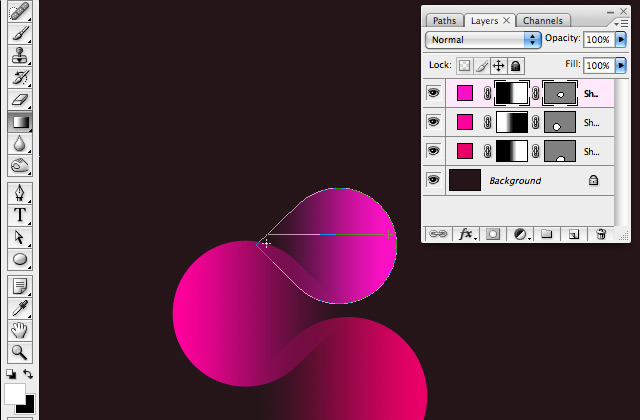Close the Layers tab
The height and width of the screenshot is (420, 640).
pos(506,20)
